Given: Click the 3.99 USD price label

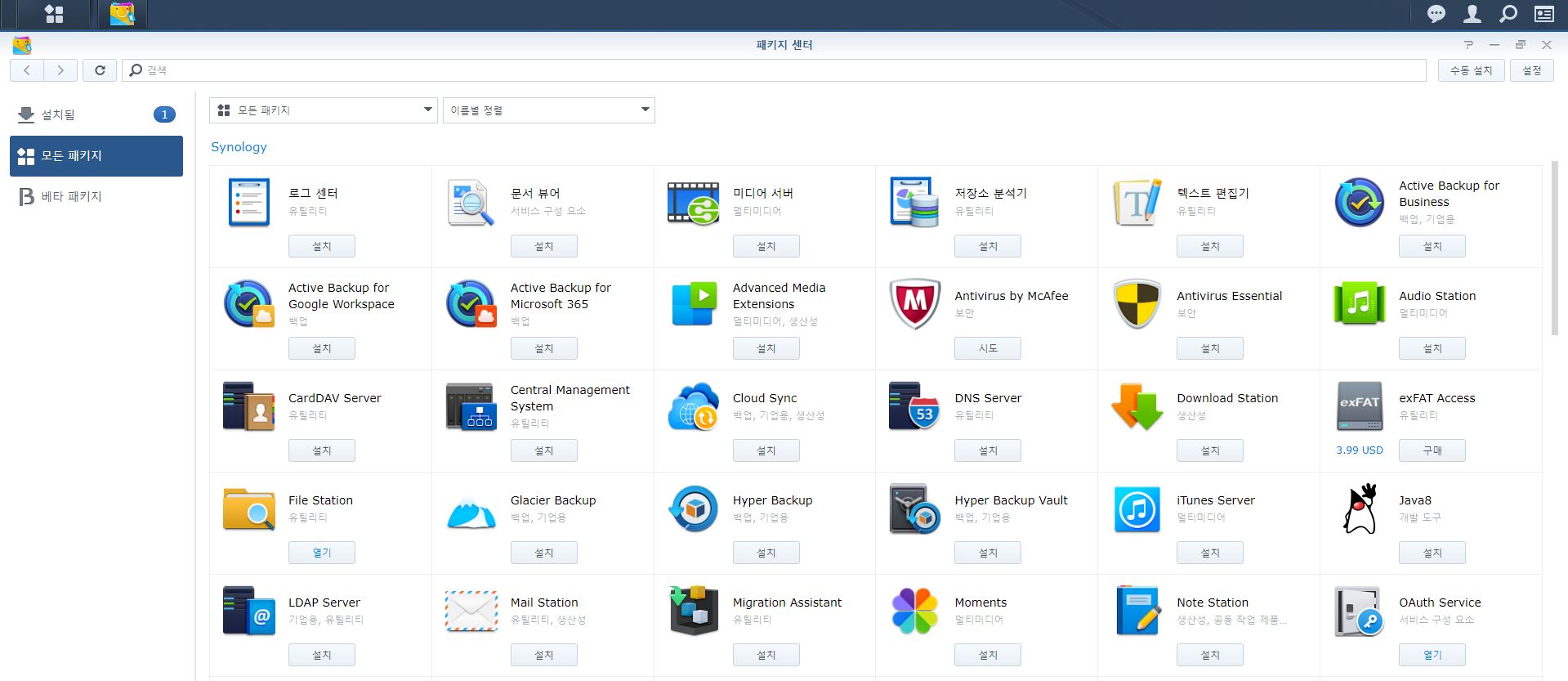Looking at the screenshot, I should 1360,450.
